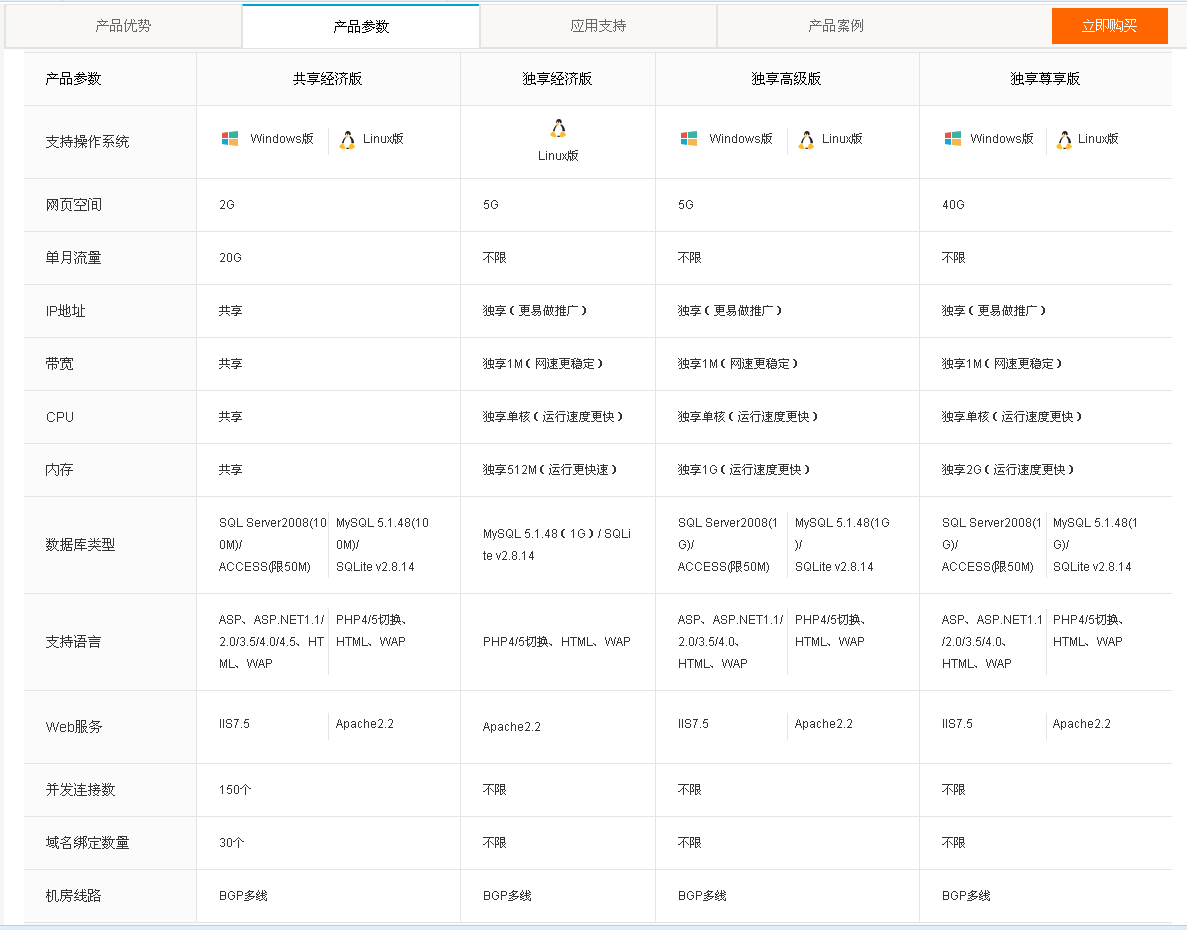1187x930 pixels.
Task: Click Linux版 label under 共享经济版
Action: [x=383, y=138]
